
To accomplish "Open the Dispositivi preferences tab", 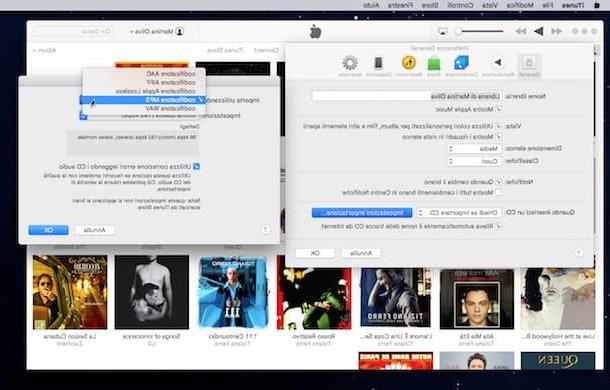I will (x=379, y=66).
